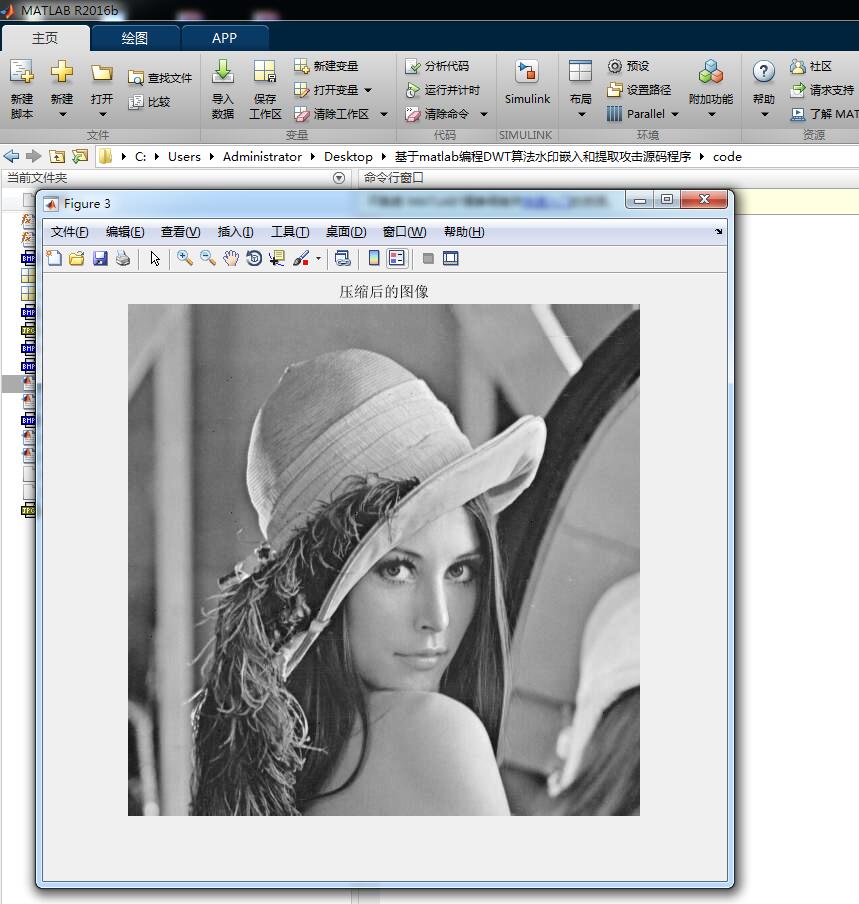Click the 查找文件 find files icon
Screen dimensions: 859x904
(x=135, y=78)
